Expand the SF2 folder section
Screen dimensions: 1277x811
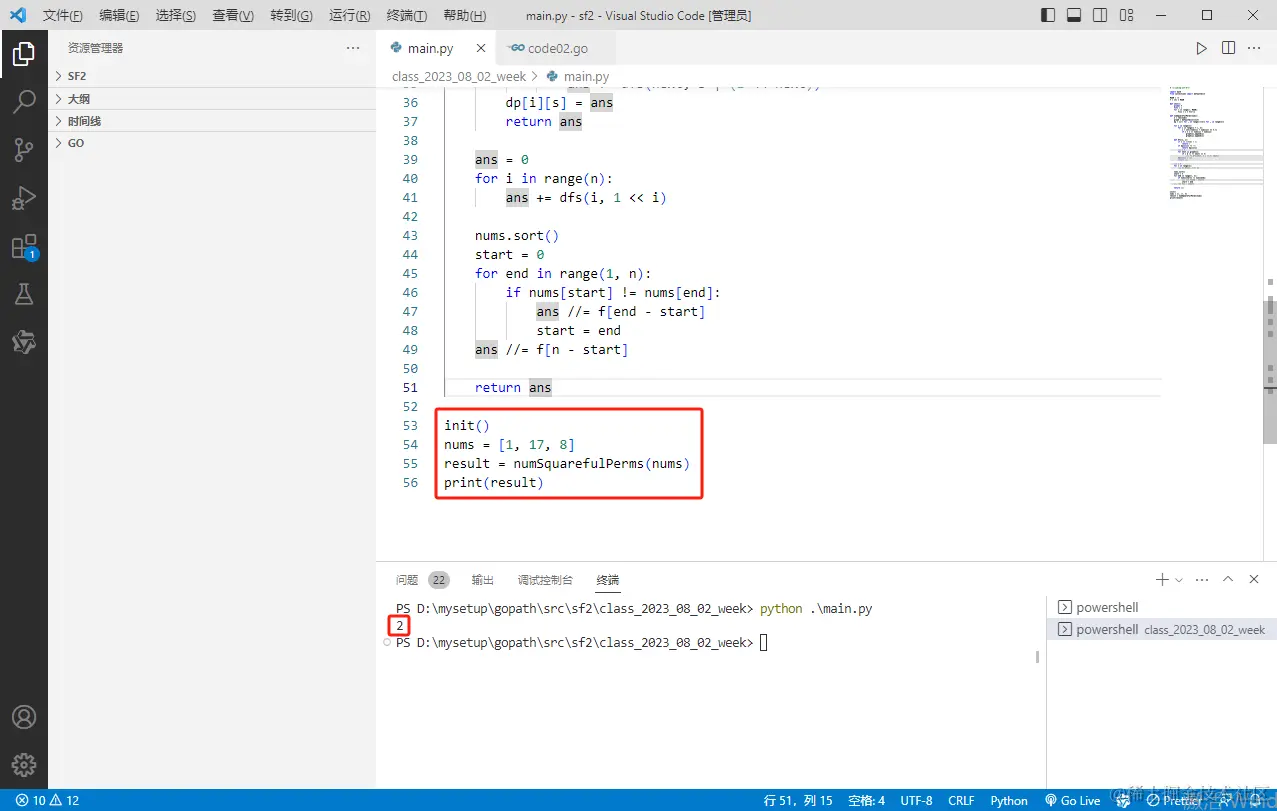tap(212, 76)
